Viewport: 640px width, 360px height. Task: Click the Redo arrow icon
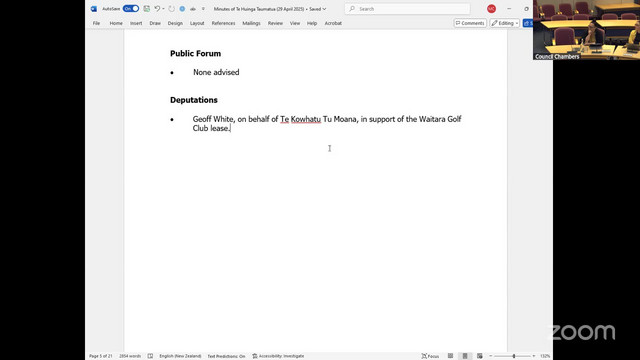(171, 9)
